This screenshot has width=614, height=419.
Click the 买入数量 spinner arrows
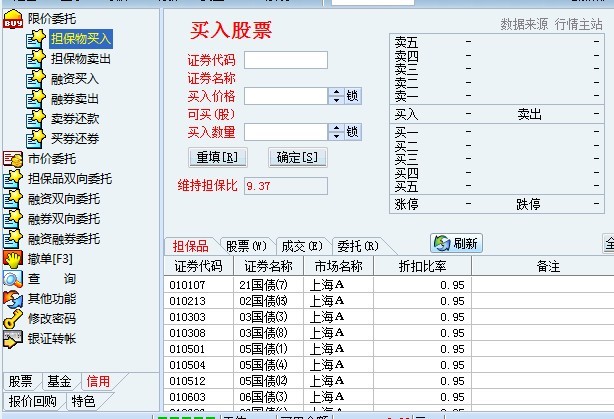(336, 132)
